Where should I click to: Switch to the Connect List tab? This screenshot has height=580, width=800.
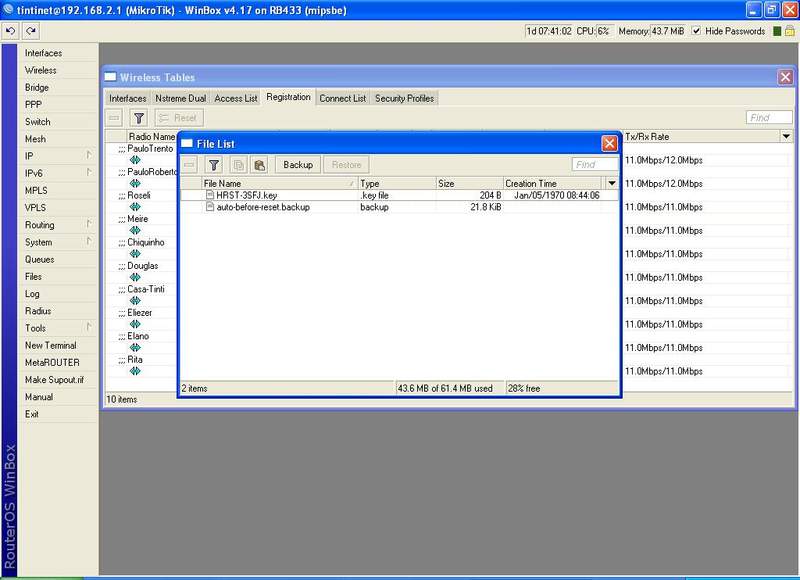pyautogui.click(x=342, y=98)
